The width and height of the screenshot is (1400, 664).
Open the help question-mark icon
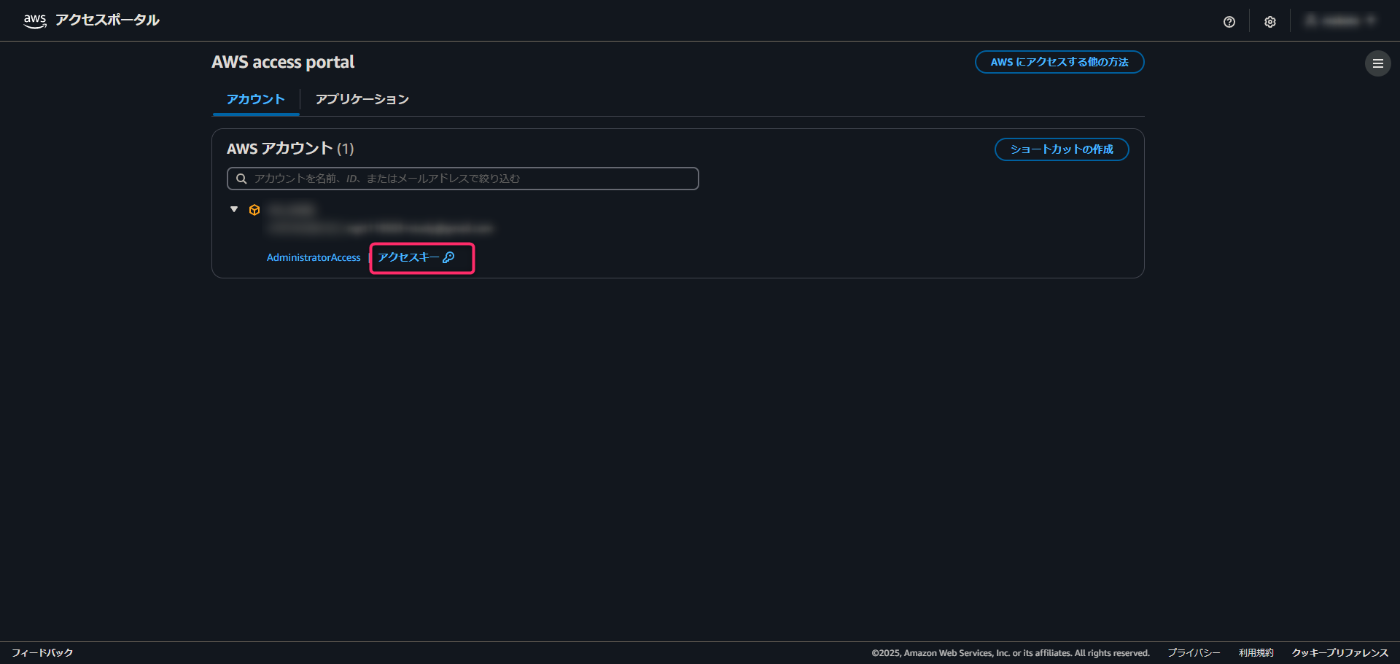(1229, 21)
